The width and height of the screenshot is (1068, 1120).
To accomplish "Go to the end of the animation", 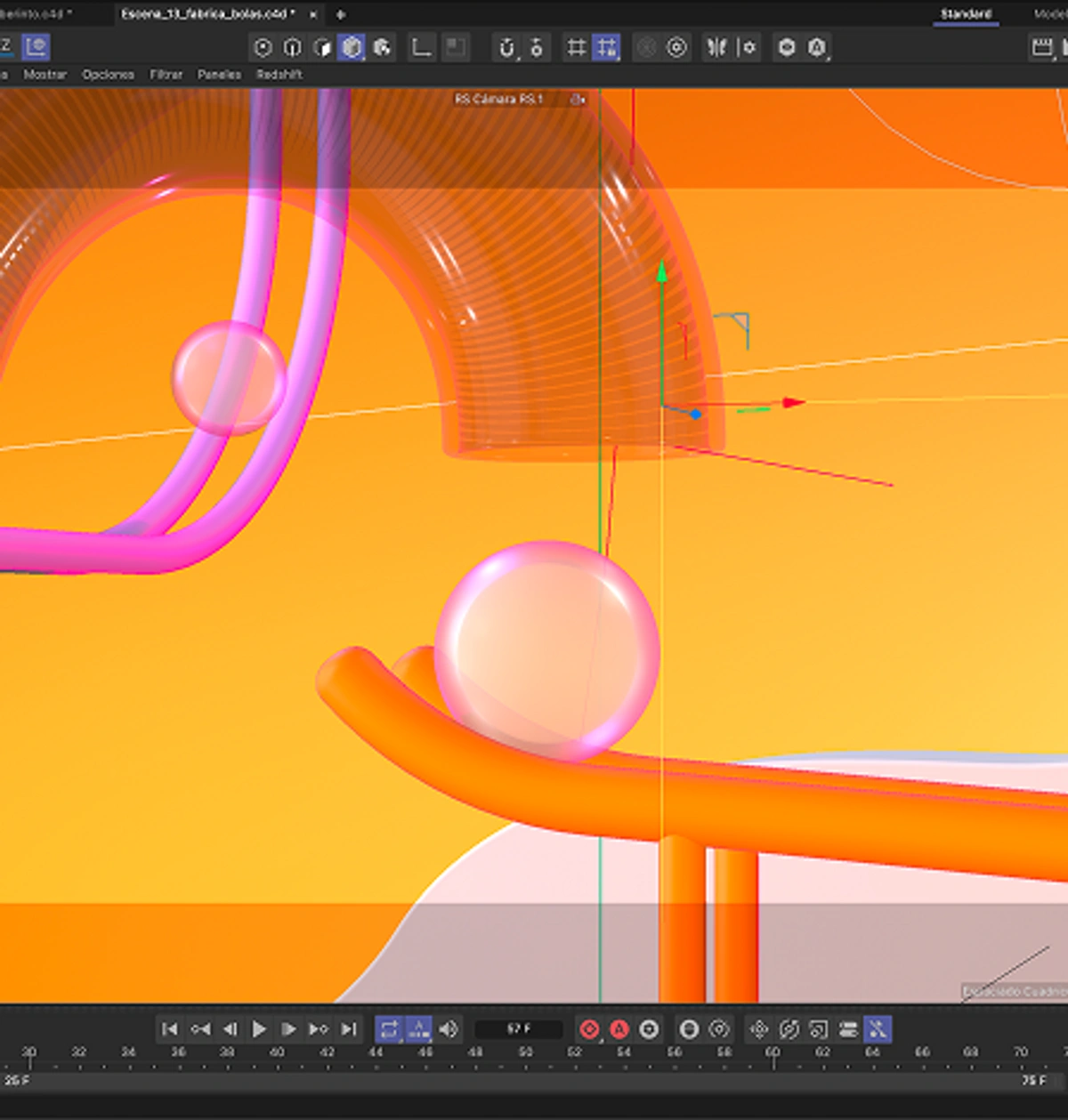I will (x=349, y=1029).
